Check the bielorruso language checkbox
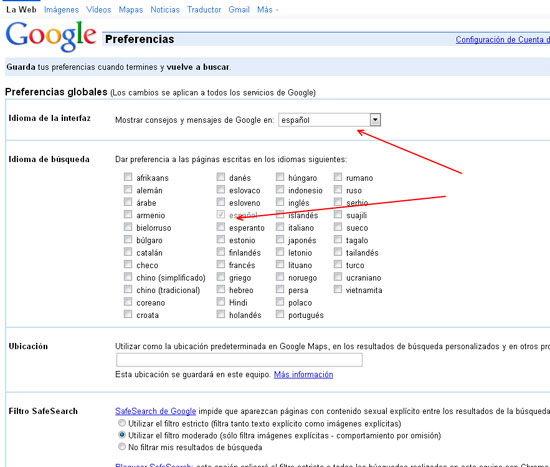 [128, 227]
